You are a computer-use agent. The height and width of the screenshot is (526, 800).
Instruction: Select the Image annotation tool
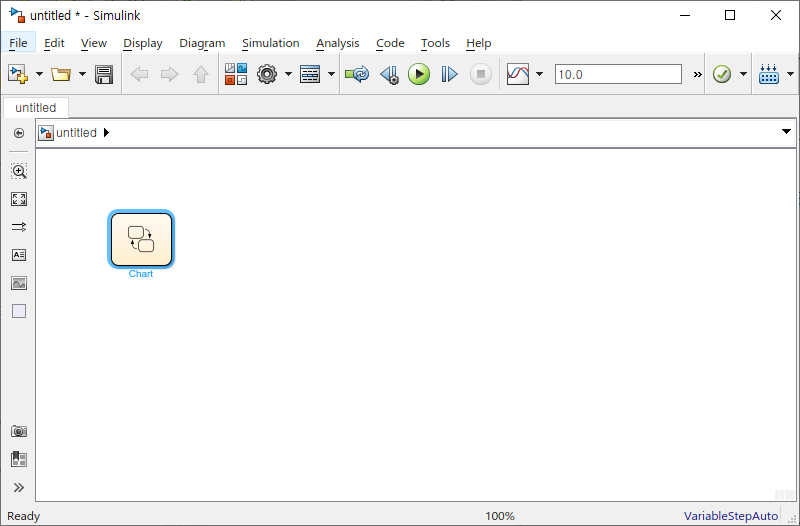[x=19, y=283]
